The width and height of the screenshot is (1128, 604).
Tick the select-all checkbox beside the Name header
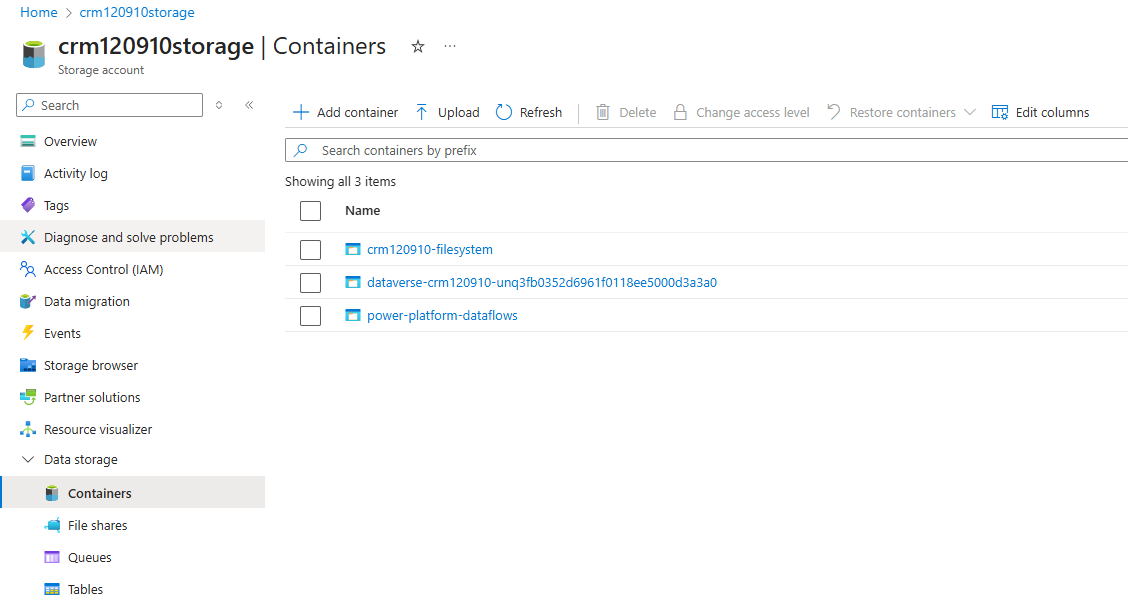(310, 211)
